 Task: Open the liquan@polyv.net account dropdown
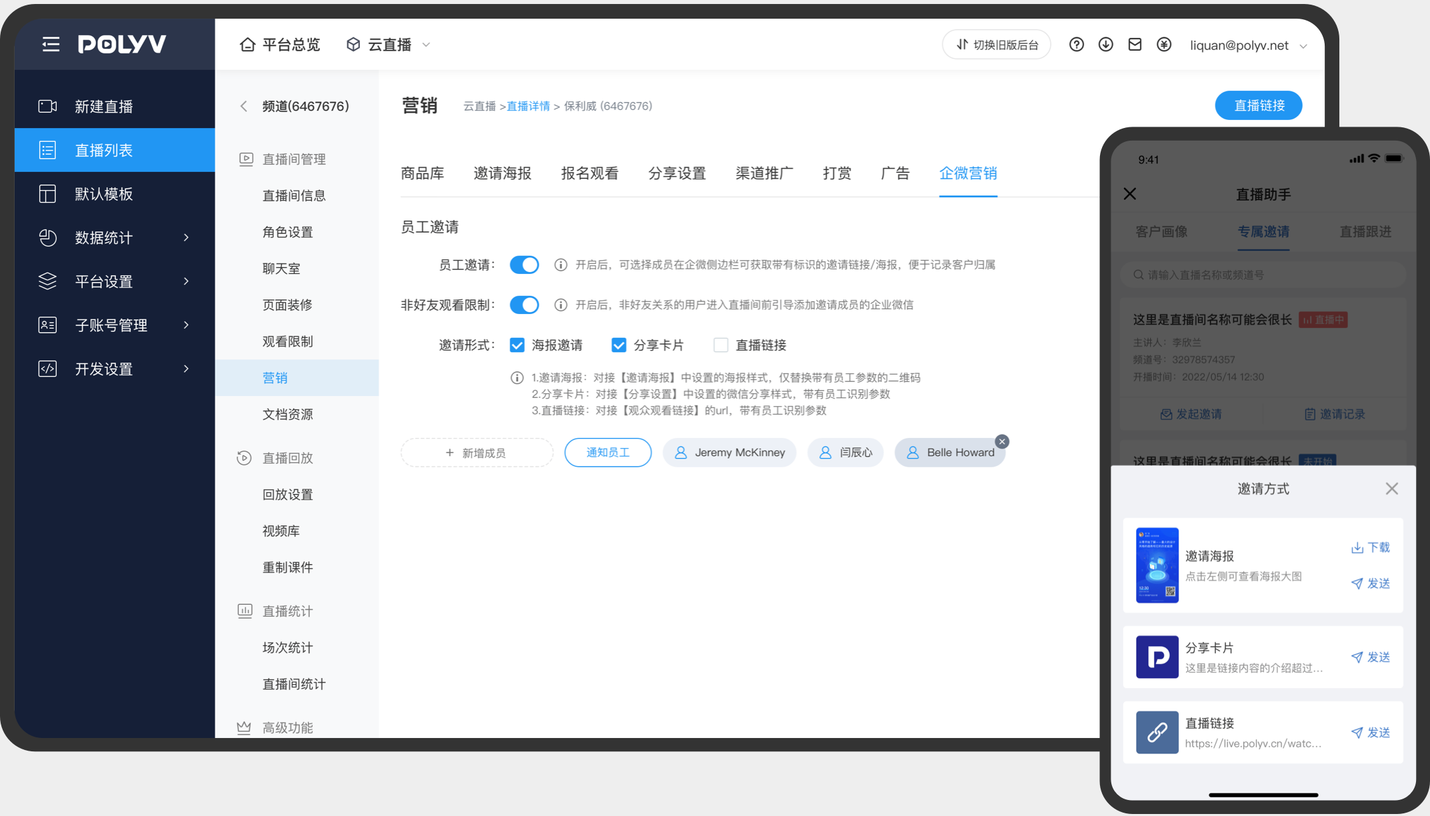coord(1247,45)
